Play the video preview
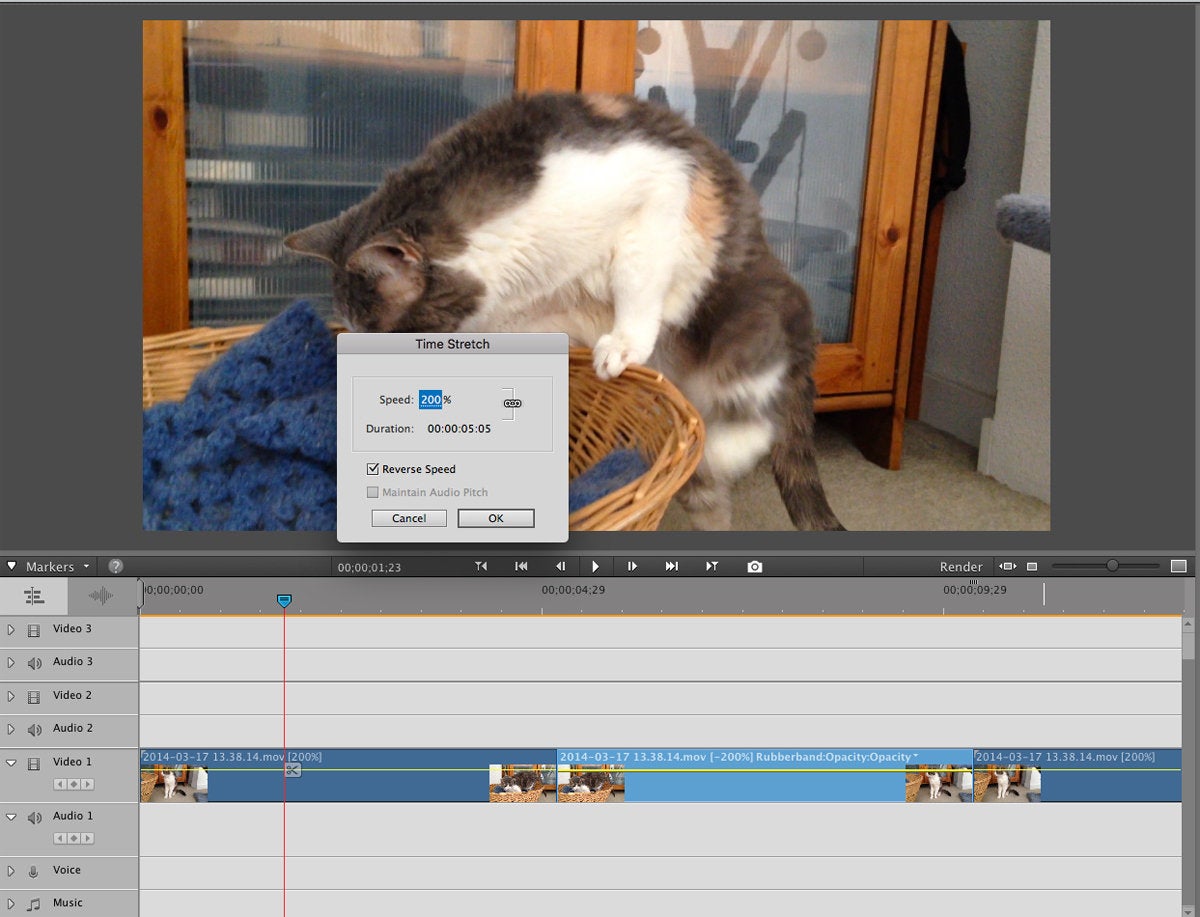 (x=596, y=566)
